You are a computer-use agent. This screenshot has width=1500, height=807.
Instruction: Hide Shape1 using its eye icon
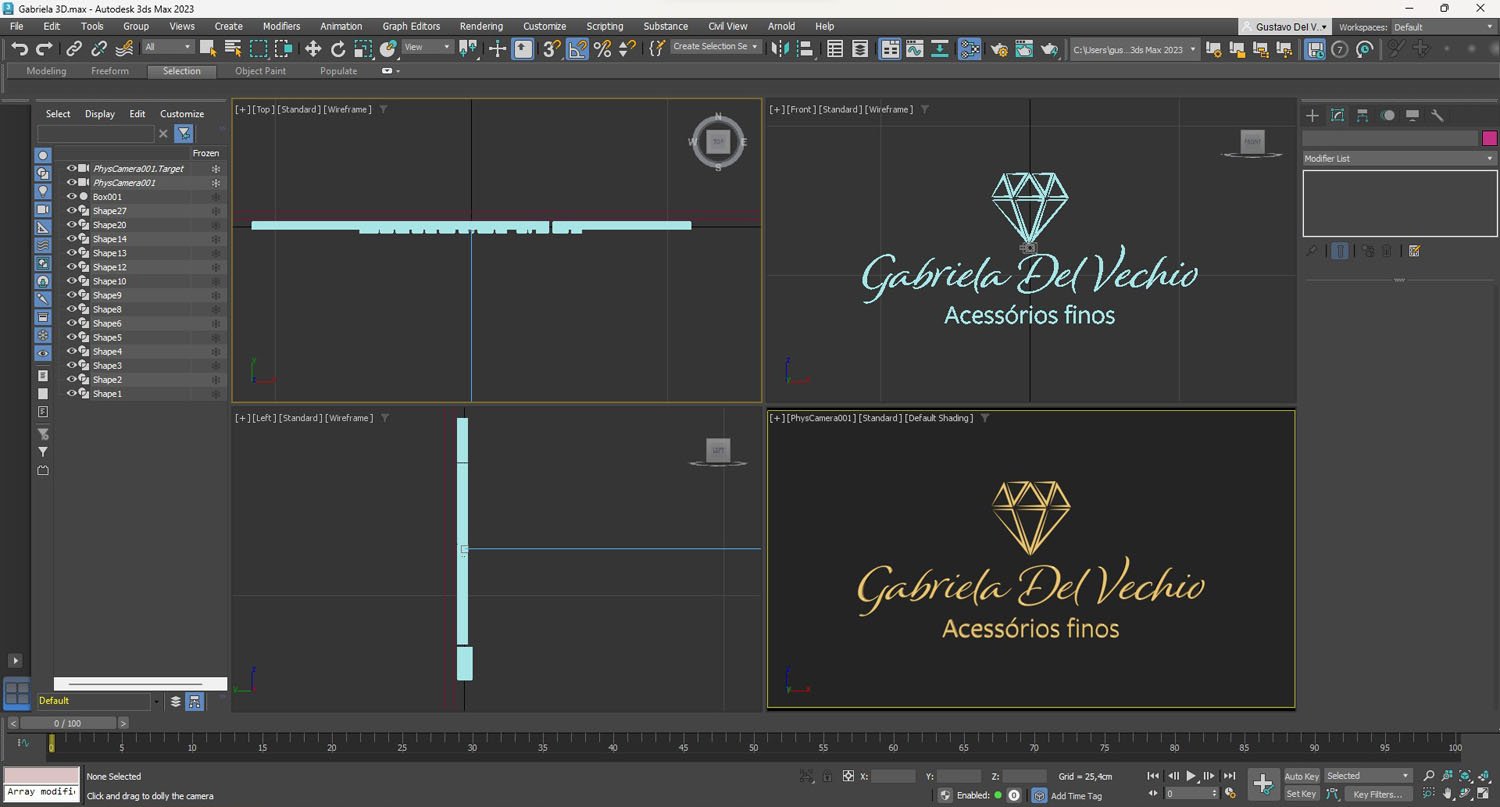pos(72,394)
